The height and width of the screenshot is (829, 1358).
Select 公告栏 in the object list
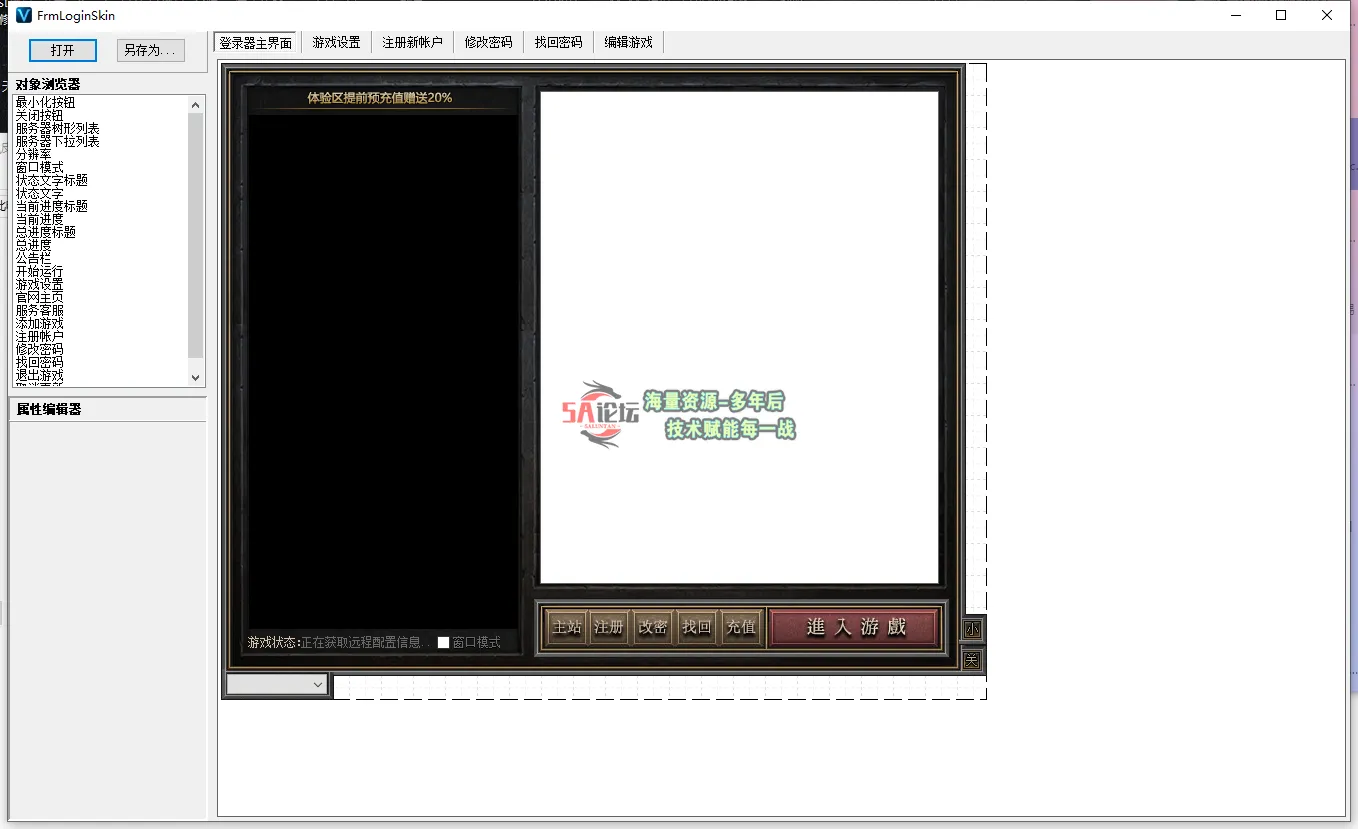33,258
